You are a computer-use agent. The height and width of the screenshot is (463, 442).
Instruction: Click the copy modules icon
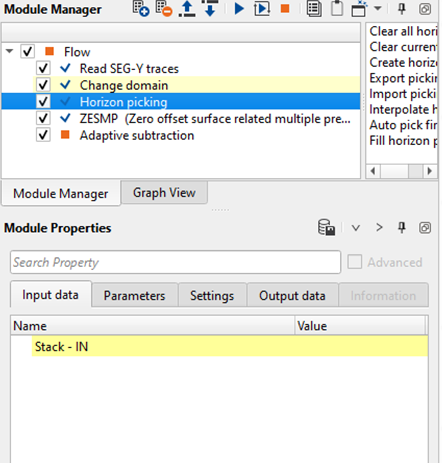pyautogui.click(x=314, y=9)
